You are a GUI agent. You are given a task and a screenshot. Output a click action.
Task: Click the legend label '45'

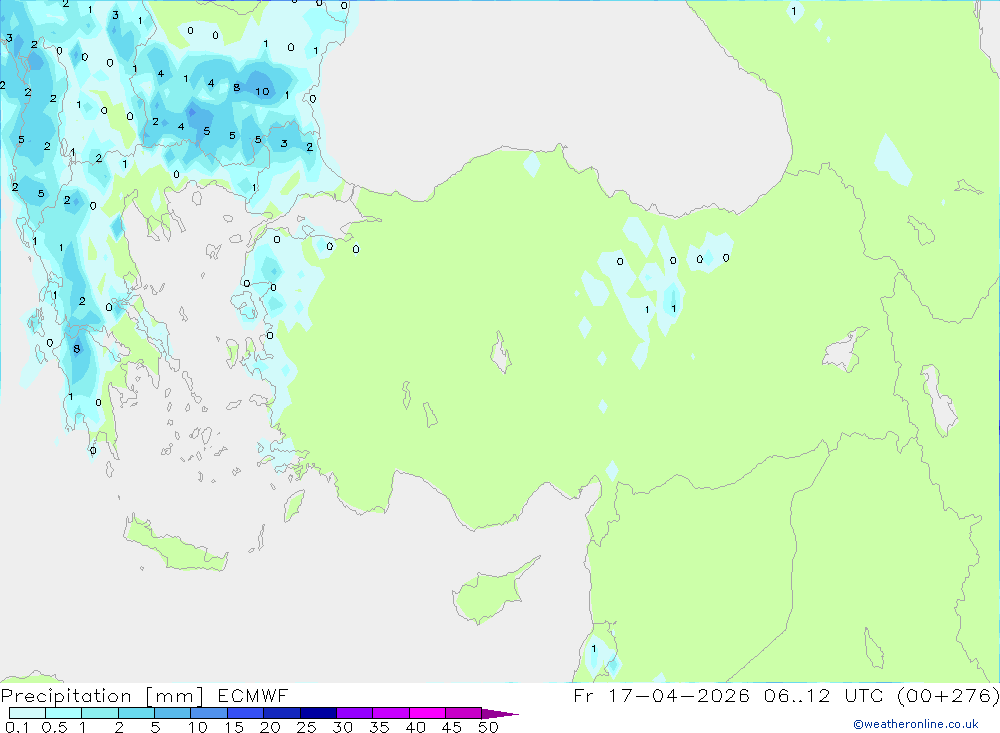[x=452, y=727]
